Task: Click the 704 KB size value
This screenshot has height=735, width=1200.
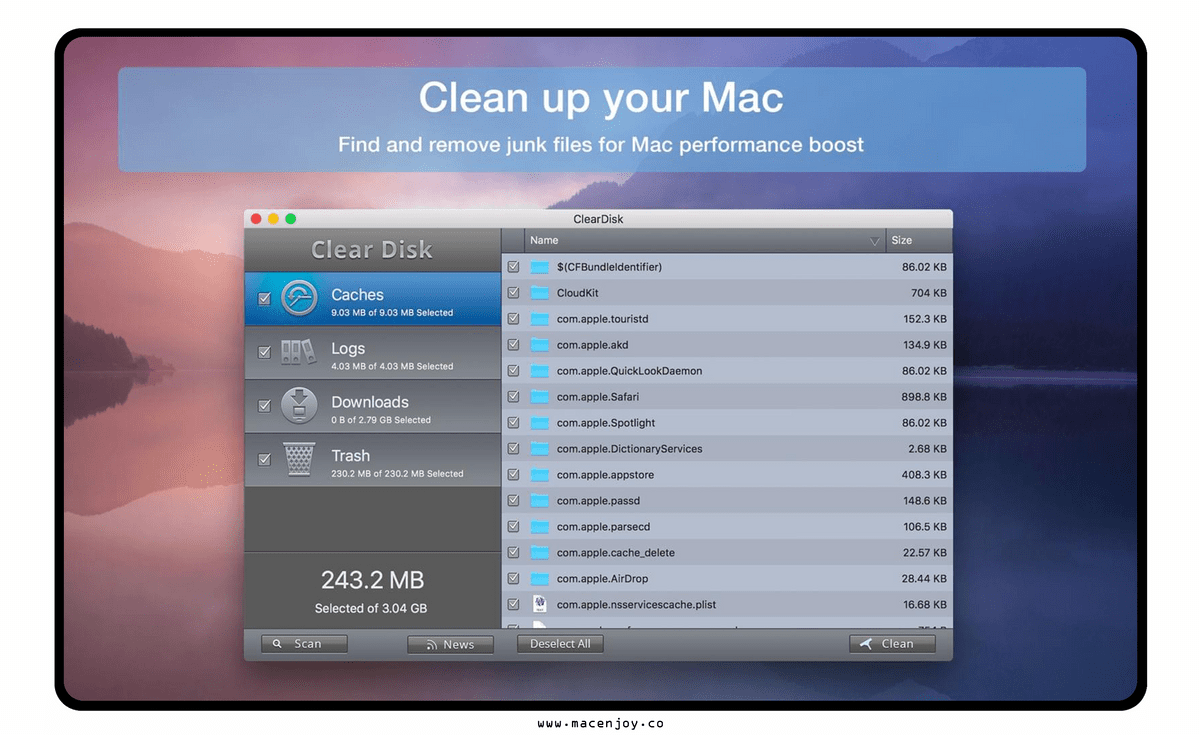Action: (x=929, y=293)
